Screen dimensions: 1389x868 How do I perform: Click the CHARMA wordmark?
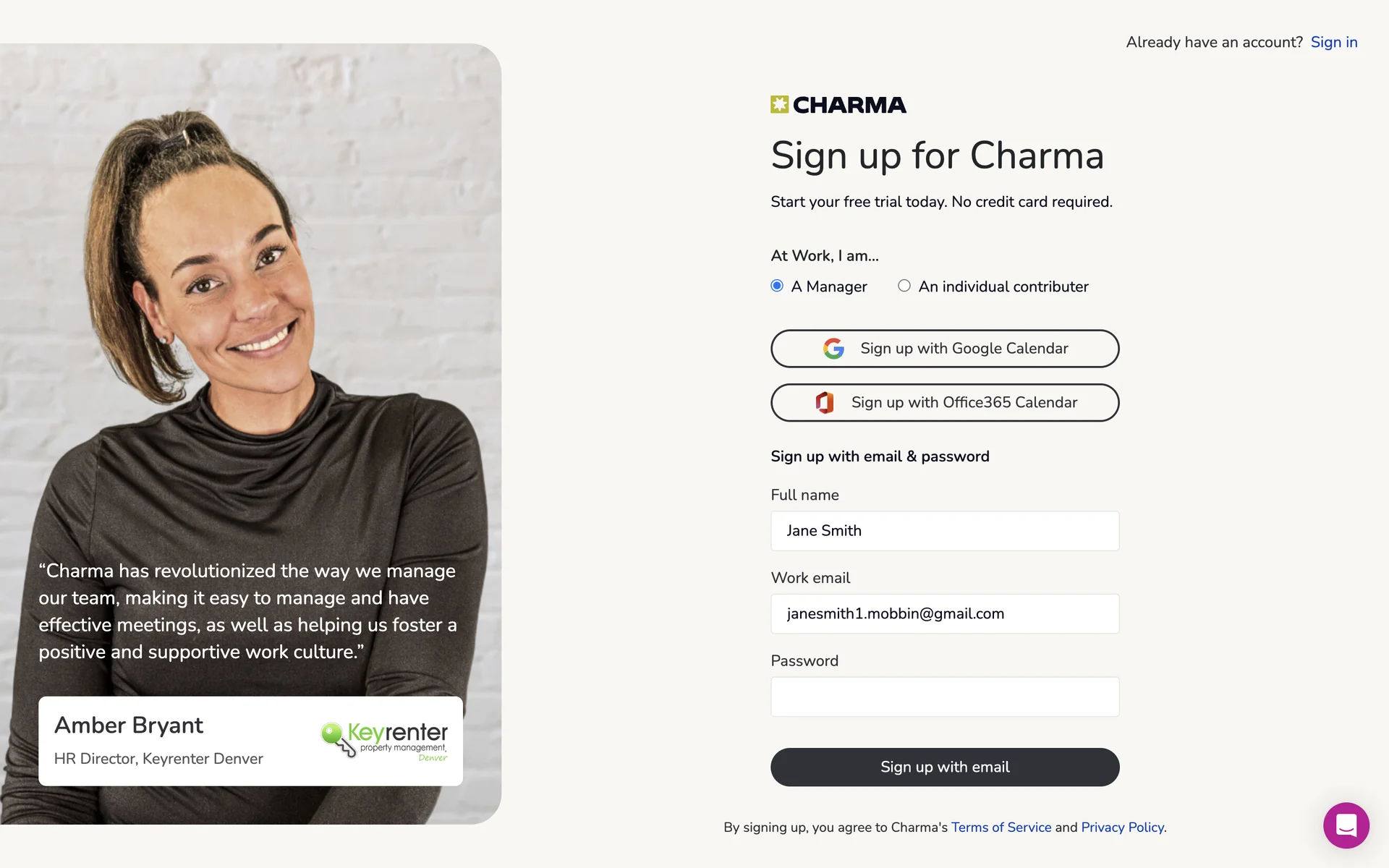(849, 105)
